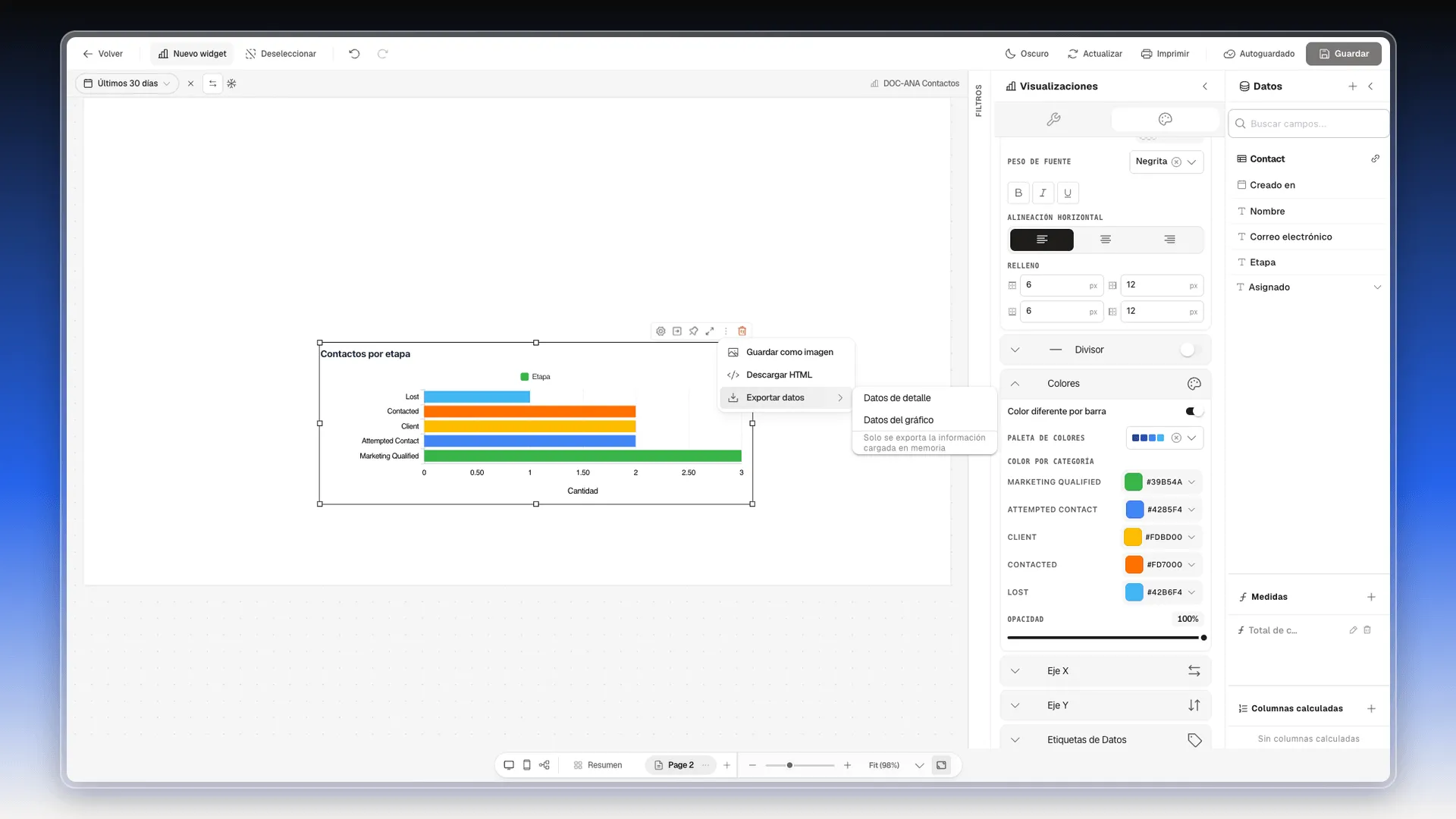Open the Paleta de colores dropdown

pyautogui.click(x=1165, y=438)
